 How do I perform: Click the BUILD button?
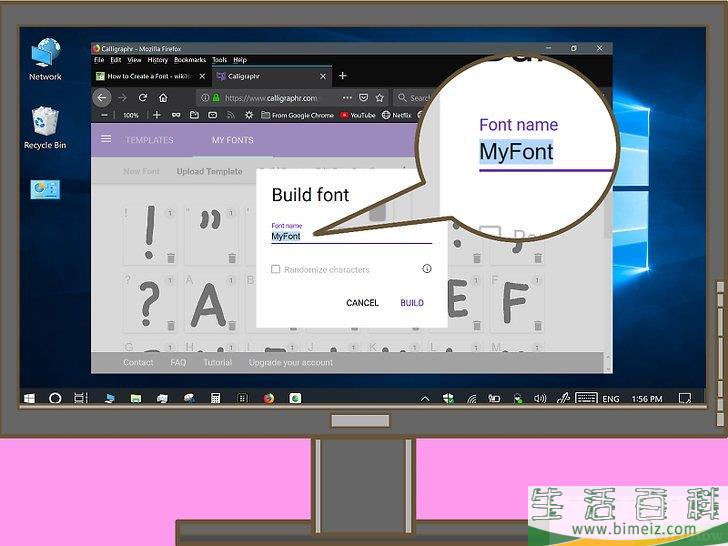412,303
